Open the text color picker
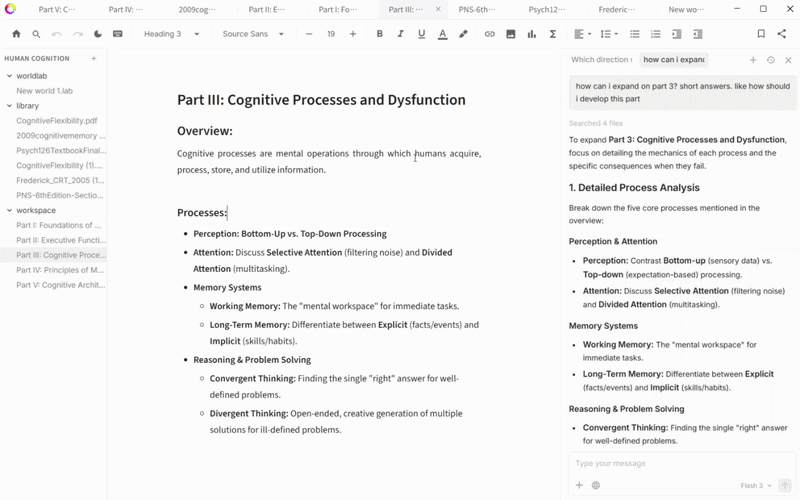This screenshot has width=800, height=500. click(442, 34)
